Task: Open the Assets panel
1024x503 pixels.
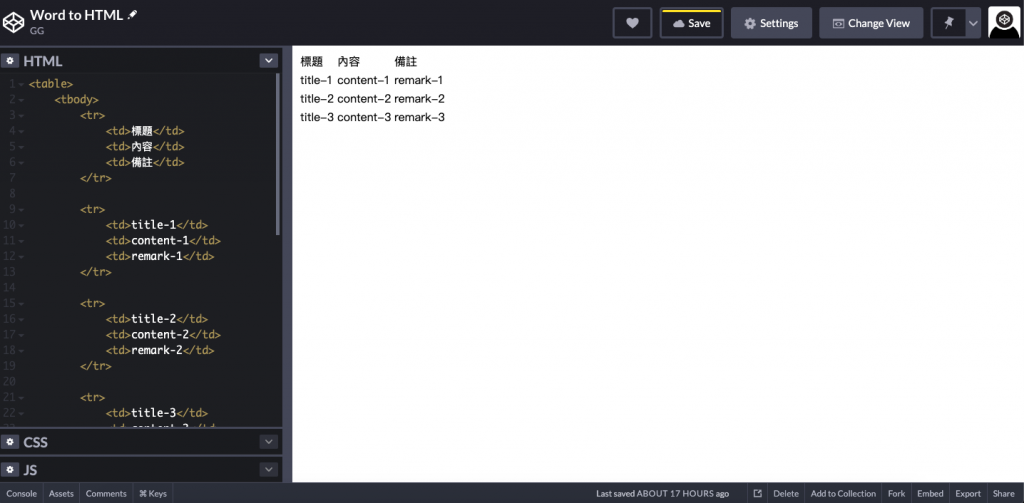Action: pos(61,494)
